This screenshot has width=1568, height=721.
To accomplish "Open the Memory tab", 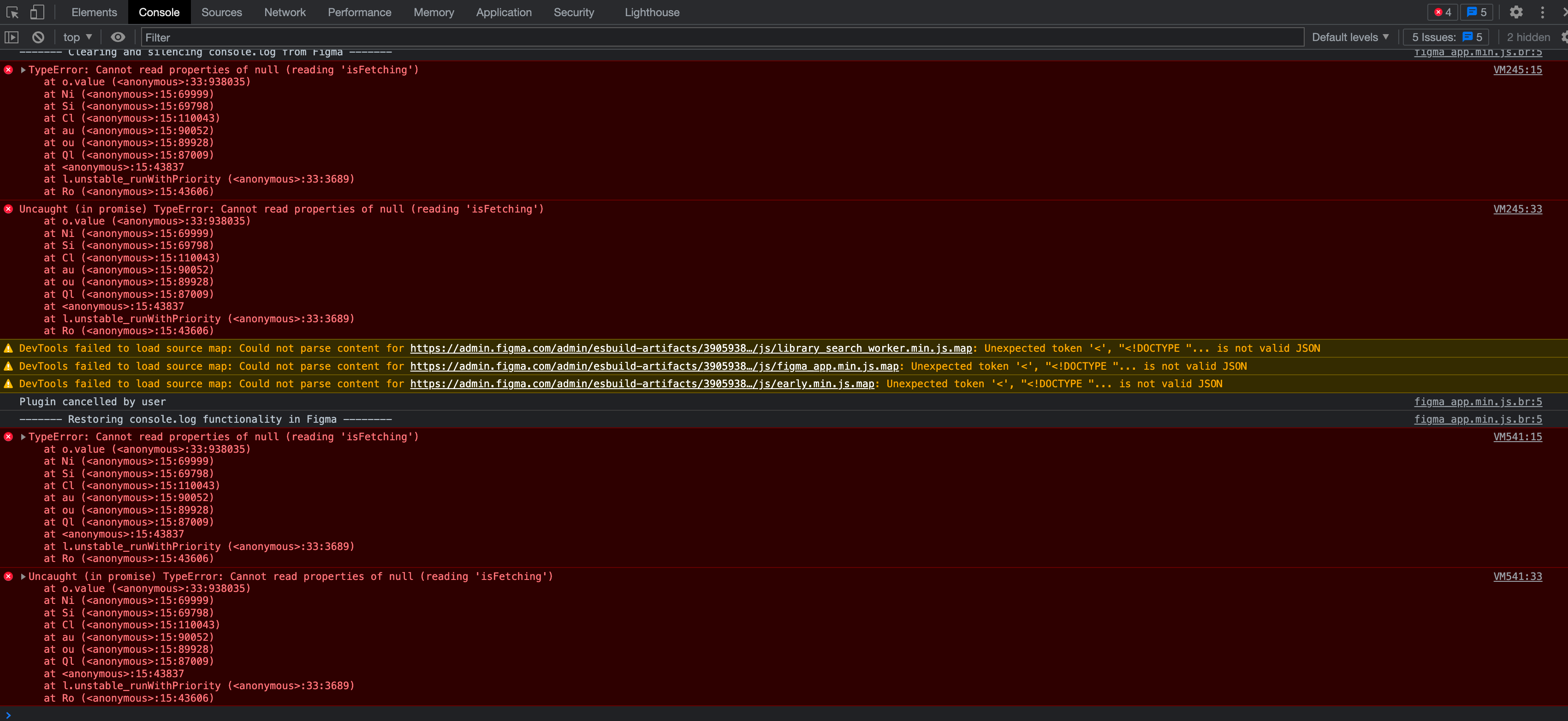I will [434, 12].
